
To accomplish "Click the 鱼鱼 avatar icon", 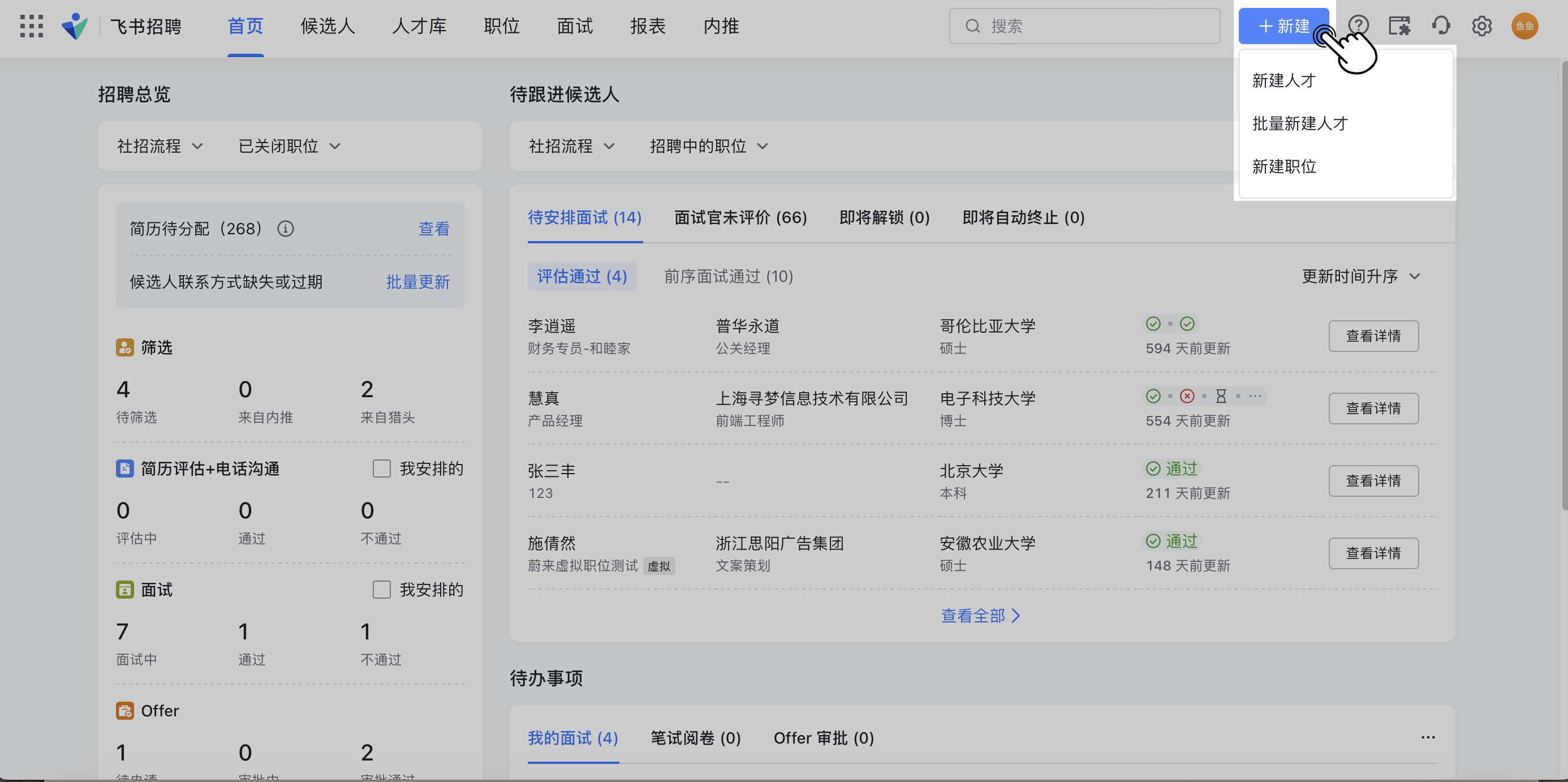I will click(1524, 26).
